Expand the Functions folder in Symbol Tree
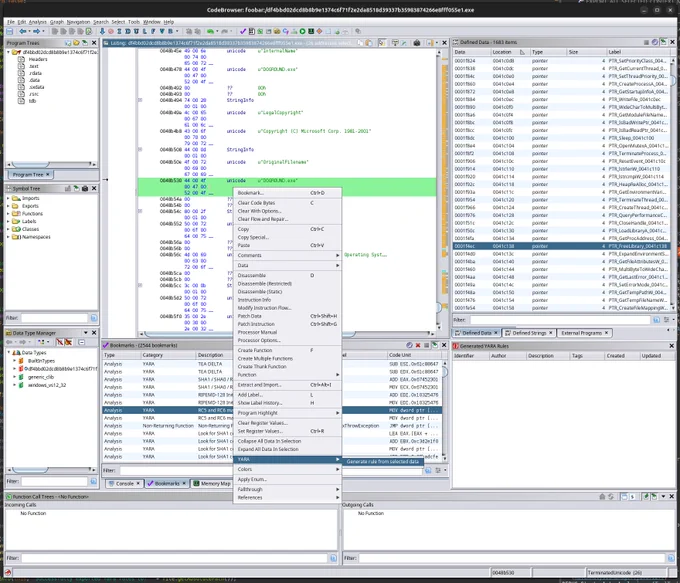Viewport: 680px width, 583px height. (8, 214)
